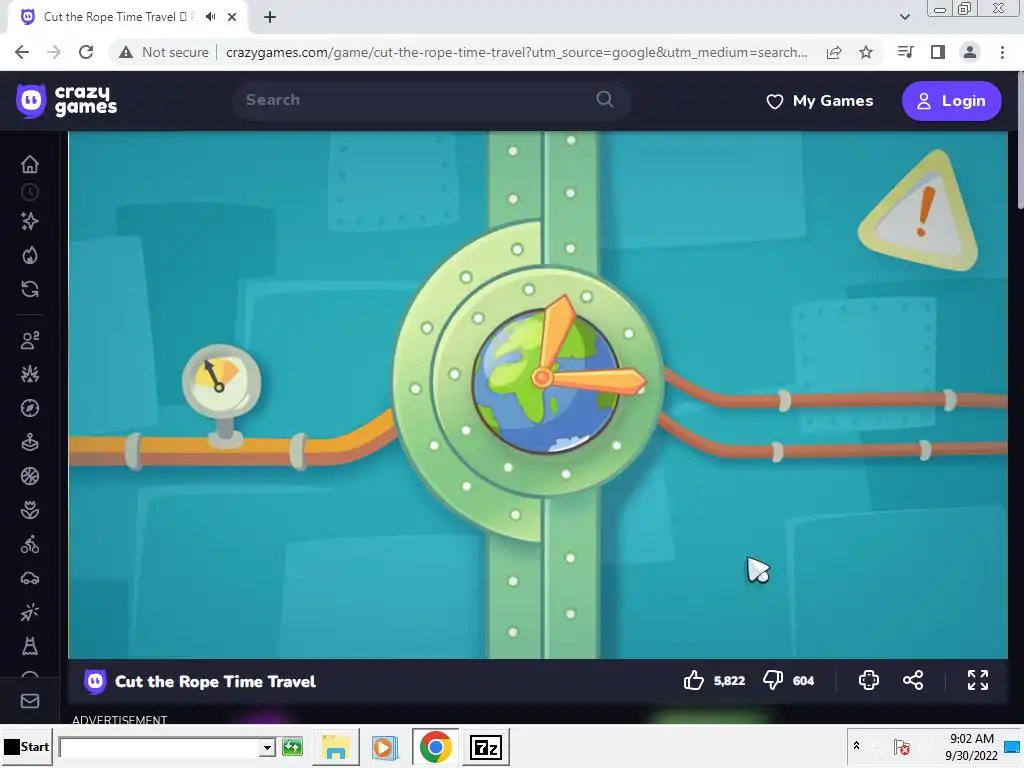Open Chrome three-dot menu
Image resolution: width=1024 pixels, height=768 pixels.
[x=1002, y=52]
